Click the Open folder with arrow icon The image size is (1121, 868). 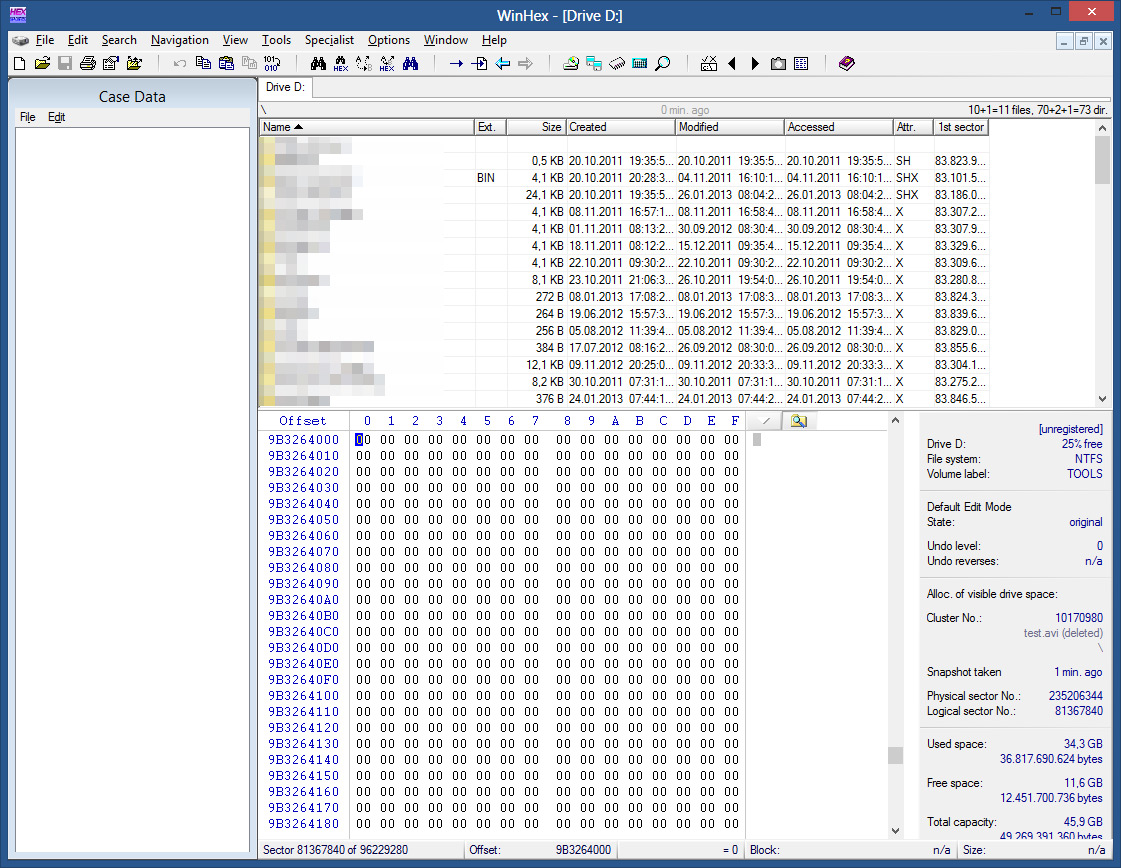(x=134, y=64)
